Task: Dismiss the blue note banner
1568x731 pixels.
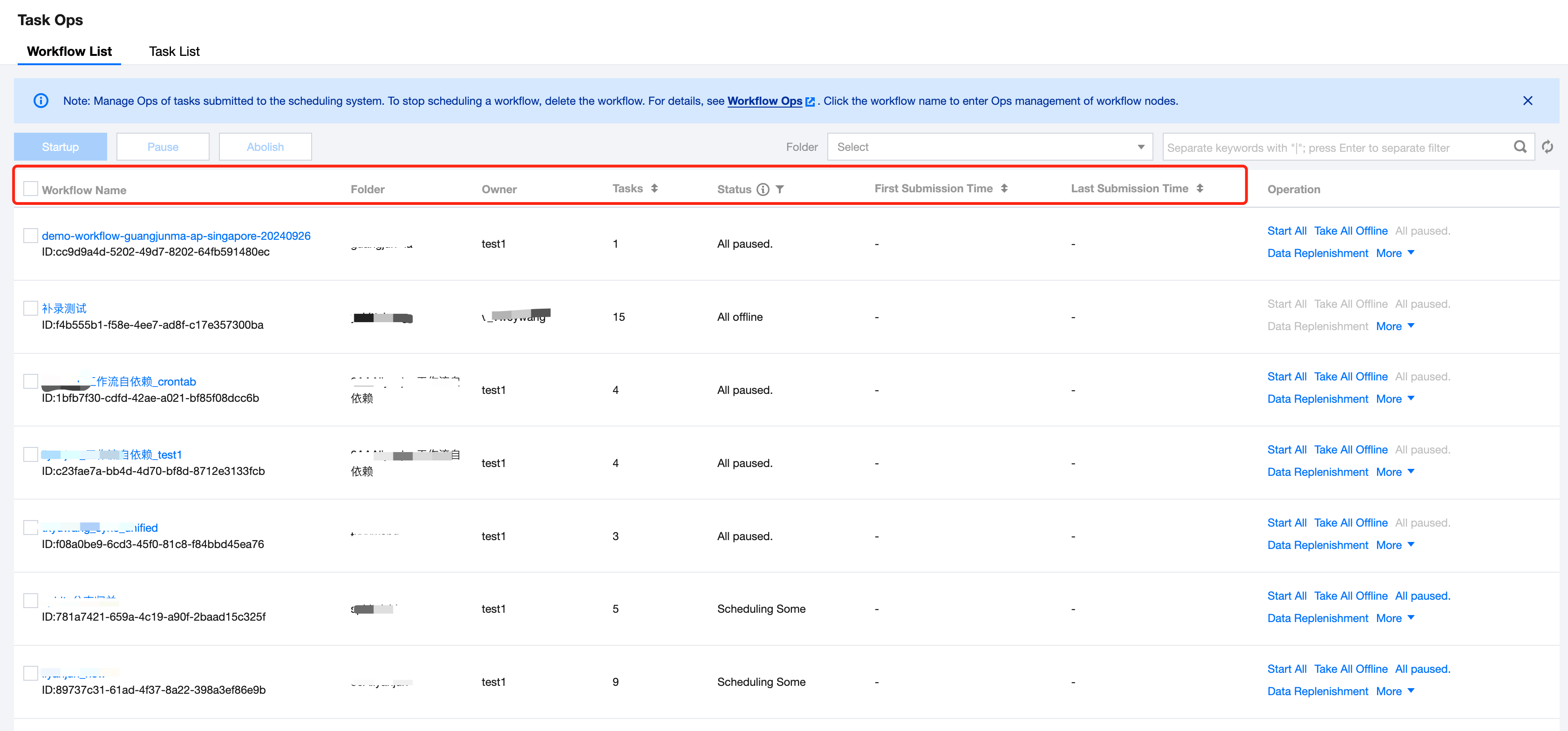Action: pyautogui.click(x=1528, y=101)
